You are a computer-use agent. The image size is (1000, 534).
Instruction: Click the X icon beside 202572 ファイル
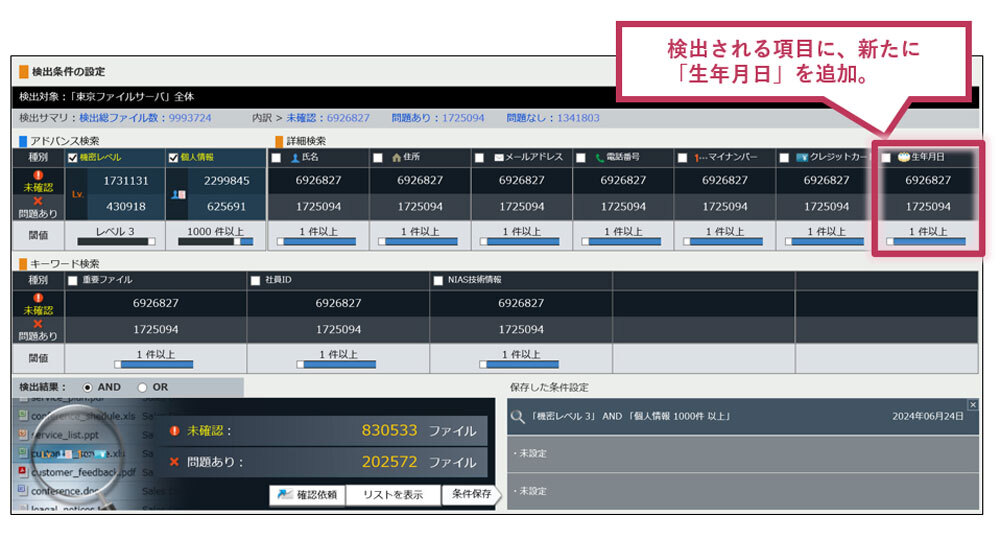coord(174,461)
